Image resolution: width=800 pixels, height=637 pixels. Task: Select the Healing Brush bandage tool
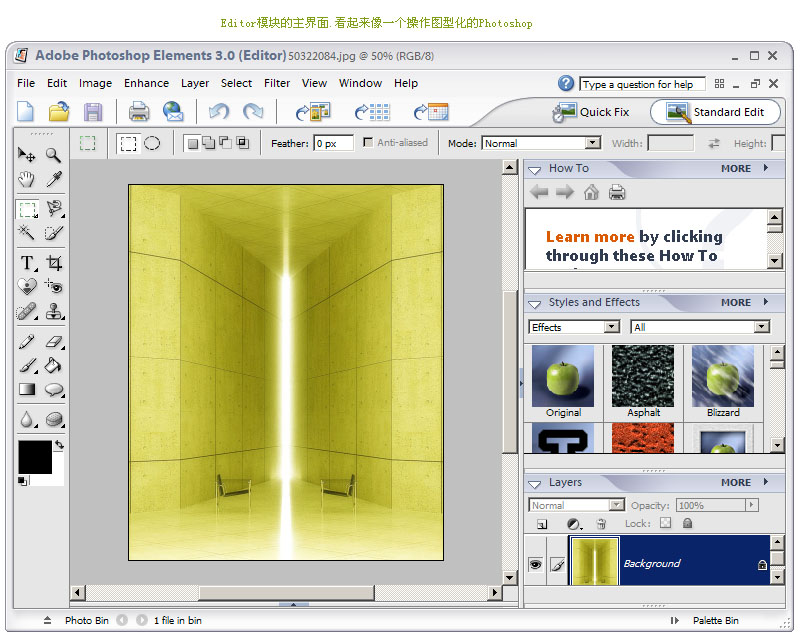point(27,311)
